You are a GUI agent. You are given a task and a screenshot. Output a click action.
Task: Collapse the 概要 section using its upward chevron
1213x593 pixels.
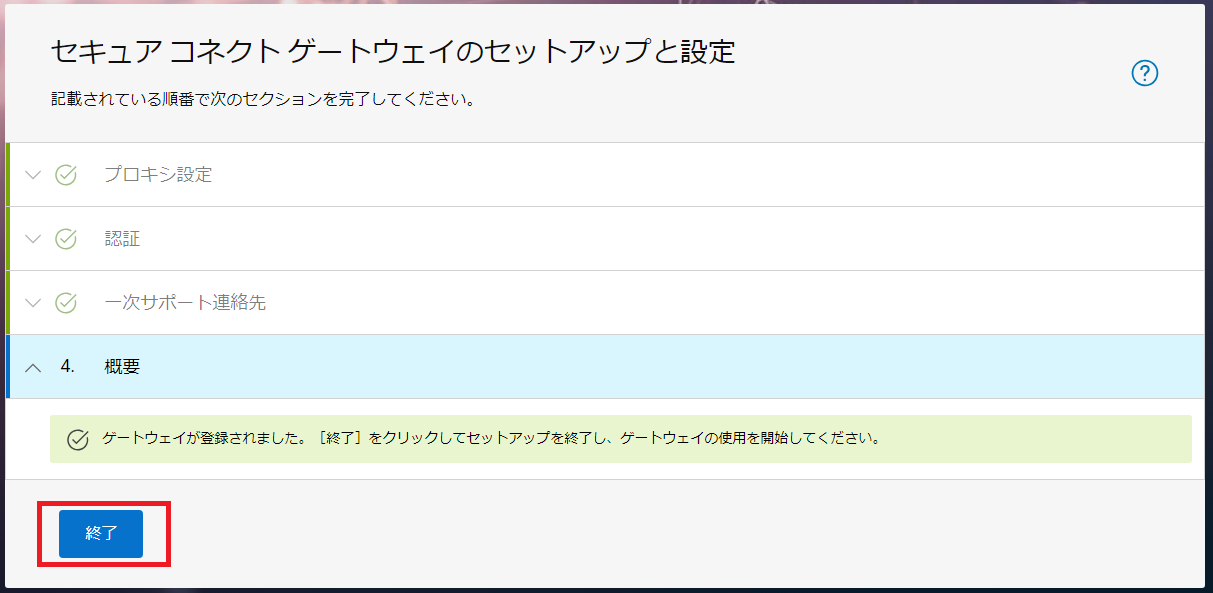(31, 367)
